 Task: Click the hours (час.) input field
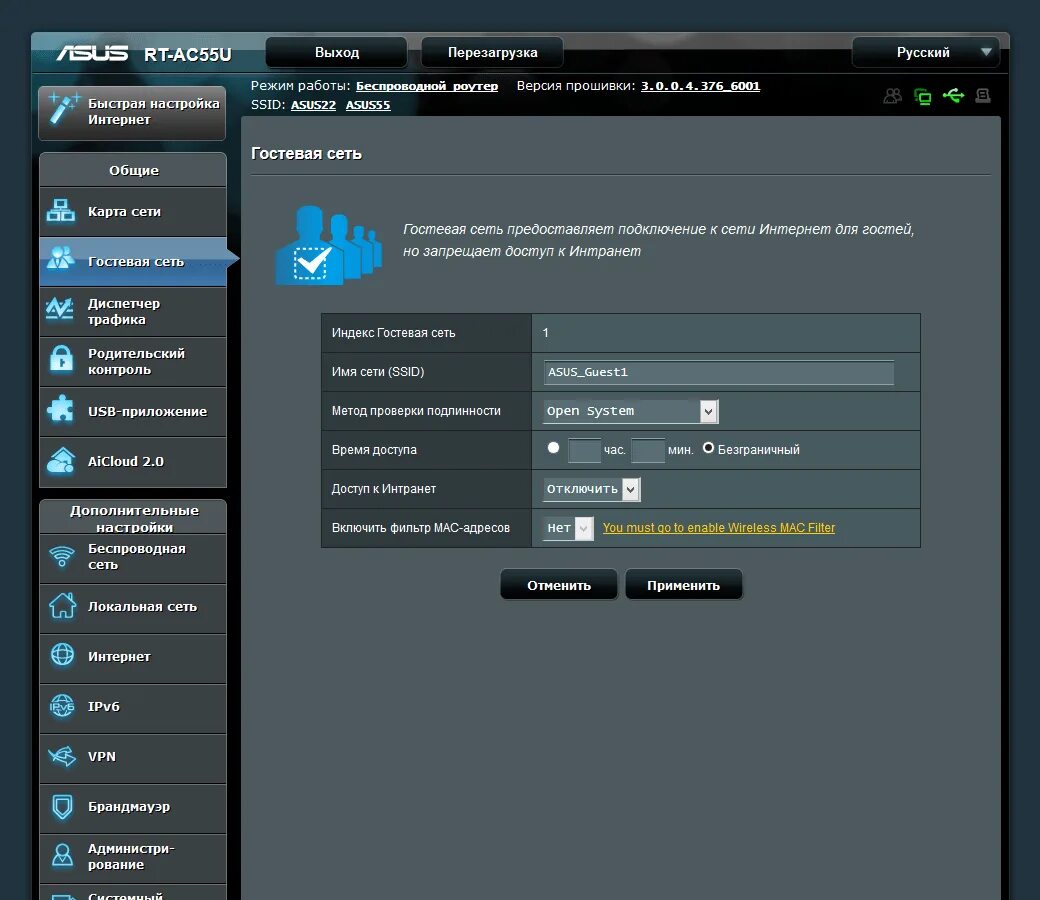(x=584, y=450)
